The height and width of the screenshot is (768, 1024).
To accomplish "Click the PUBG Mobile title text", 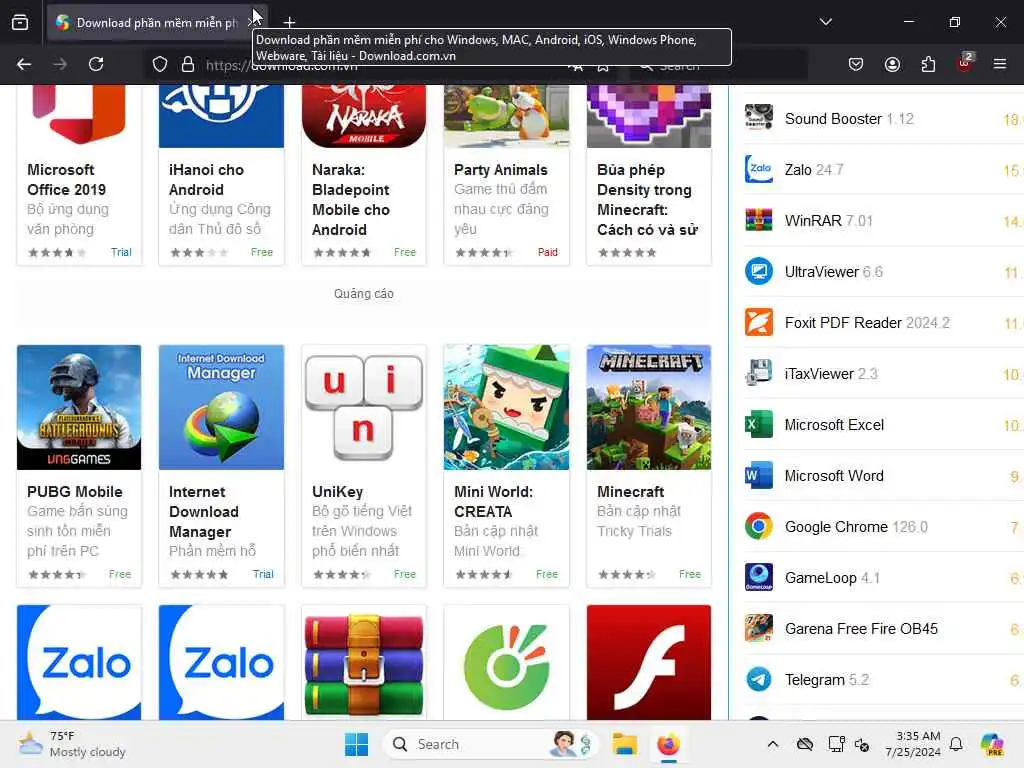I will 74,492.
